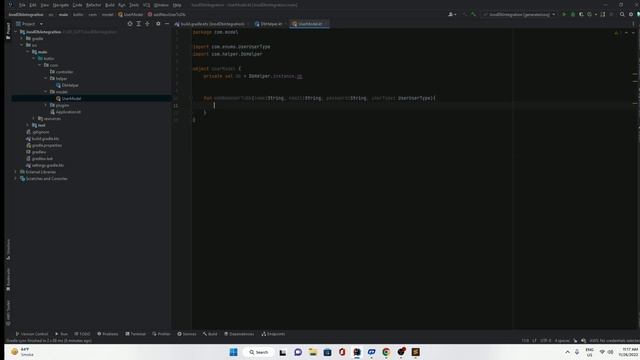Screen dimensions: 640x360
Task: Click Run with Coverage icon
Action: (581, 14)
